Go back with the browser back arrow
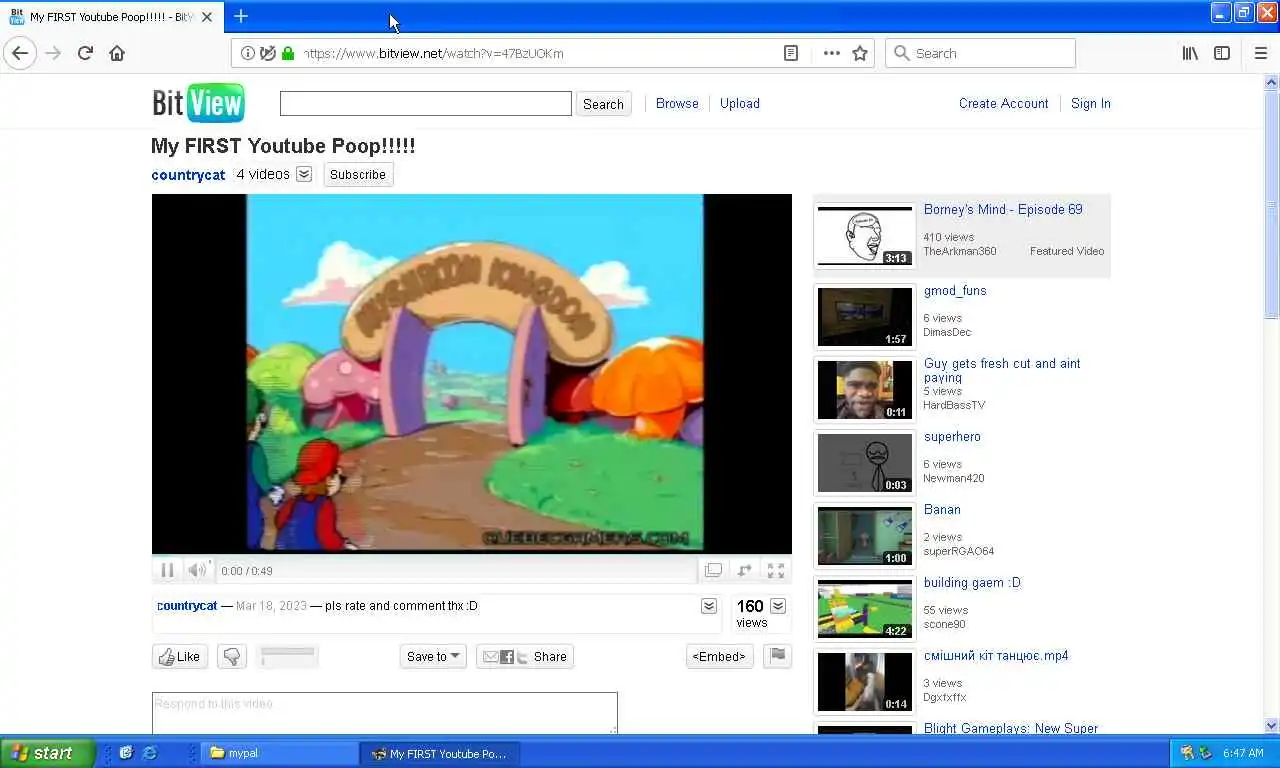This screenshot has width=1280, height=768. pos(20,53)
